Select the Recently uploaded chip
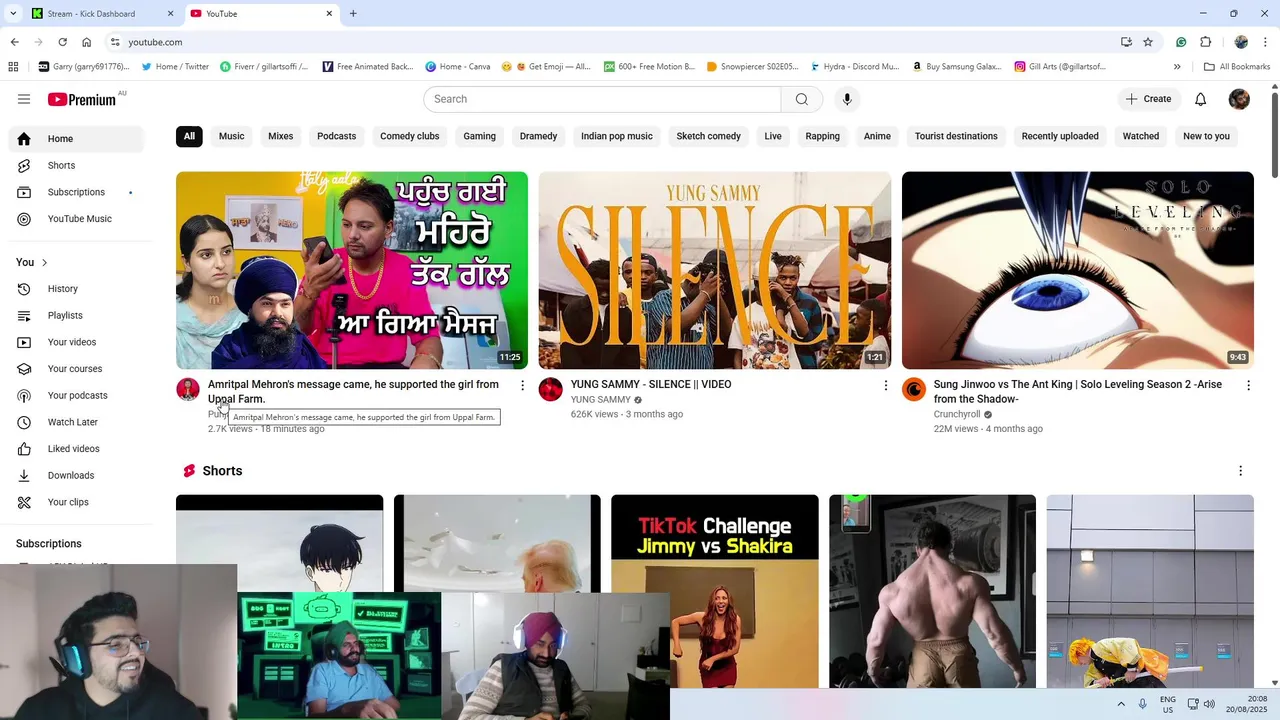This screenshot has width=1280, height=720. pyautogui.click(x=1060, y=136)
